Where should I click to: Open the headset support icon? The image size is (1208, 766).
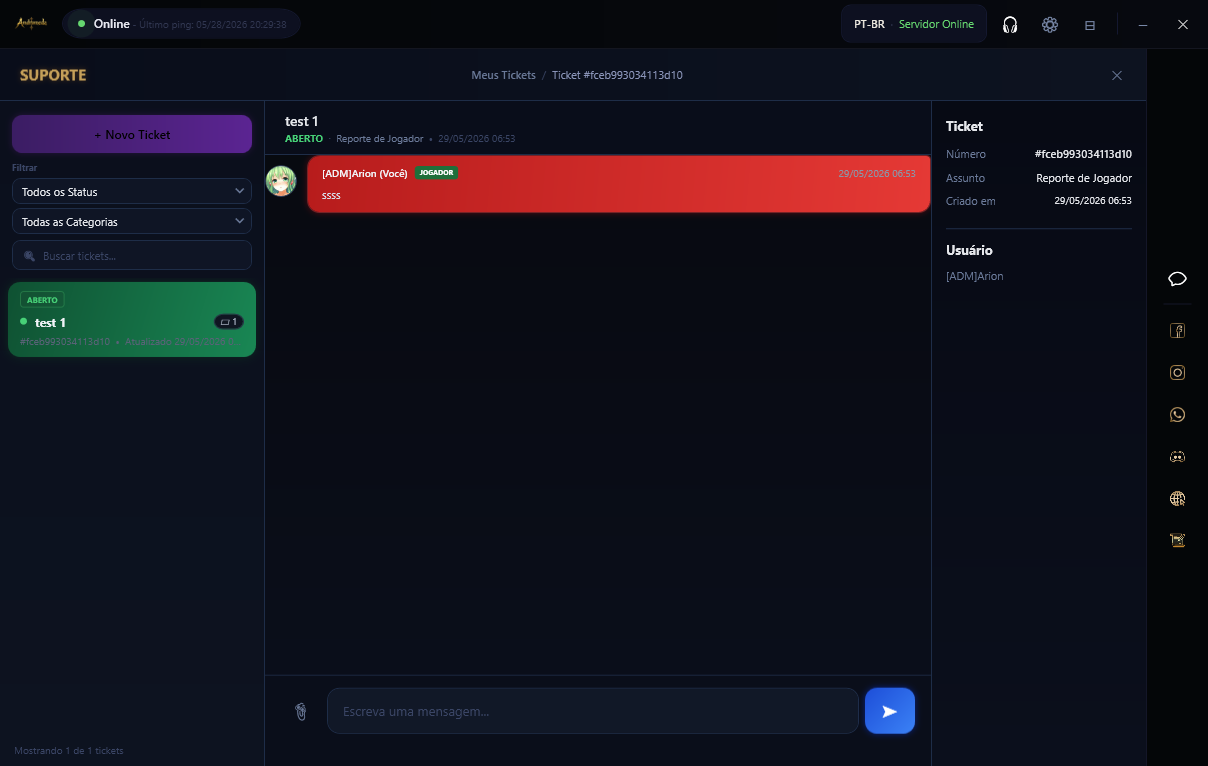[1010, 25]
